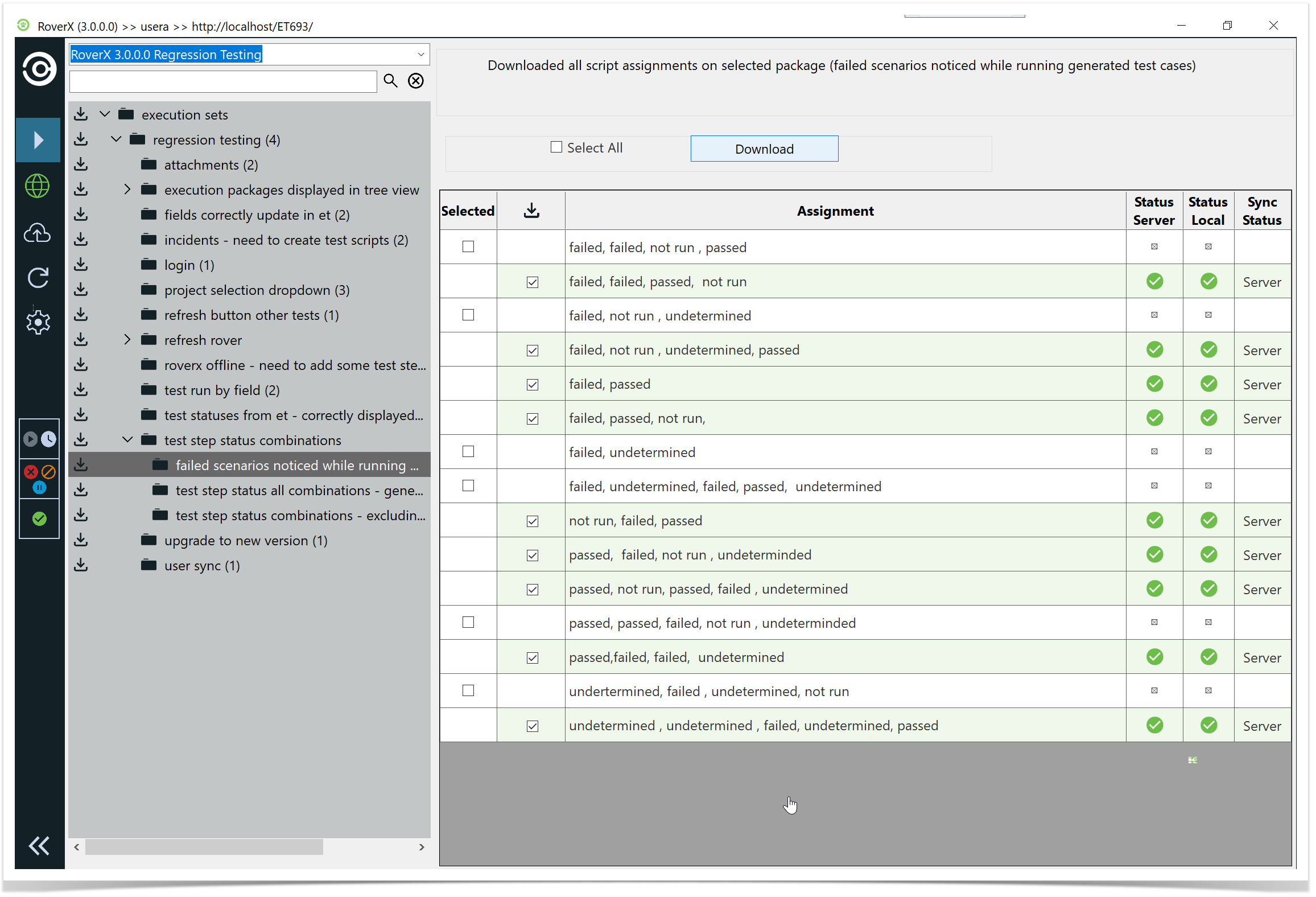Tick the checkbox for 'failed, undetermined' row
This screenshot has height=897, width=1316.
pos(468,452)
